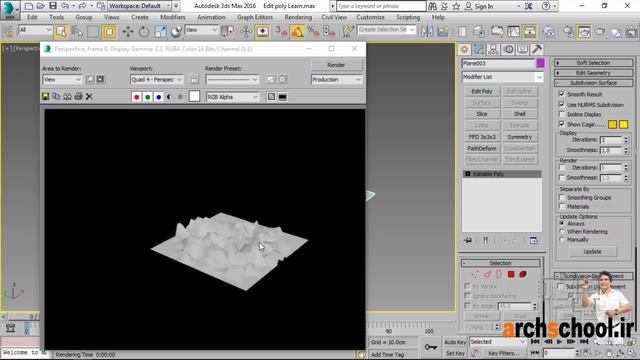Open Area to Render dropdown

click(62, 80)
